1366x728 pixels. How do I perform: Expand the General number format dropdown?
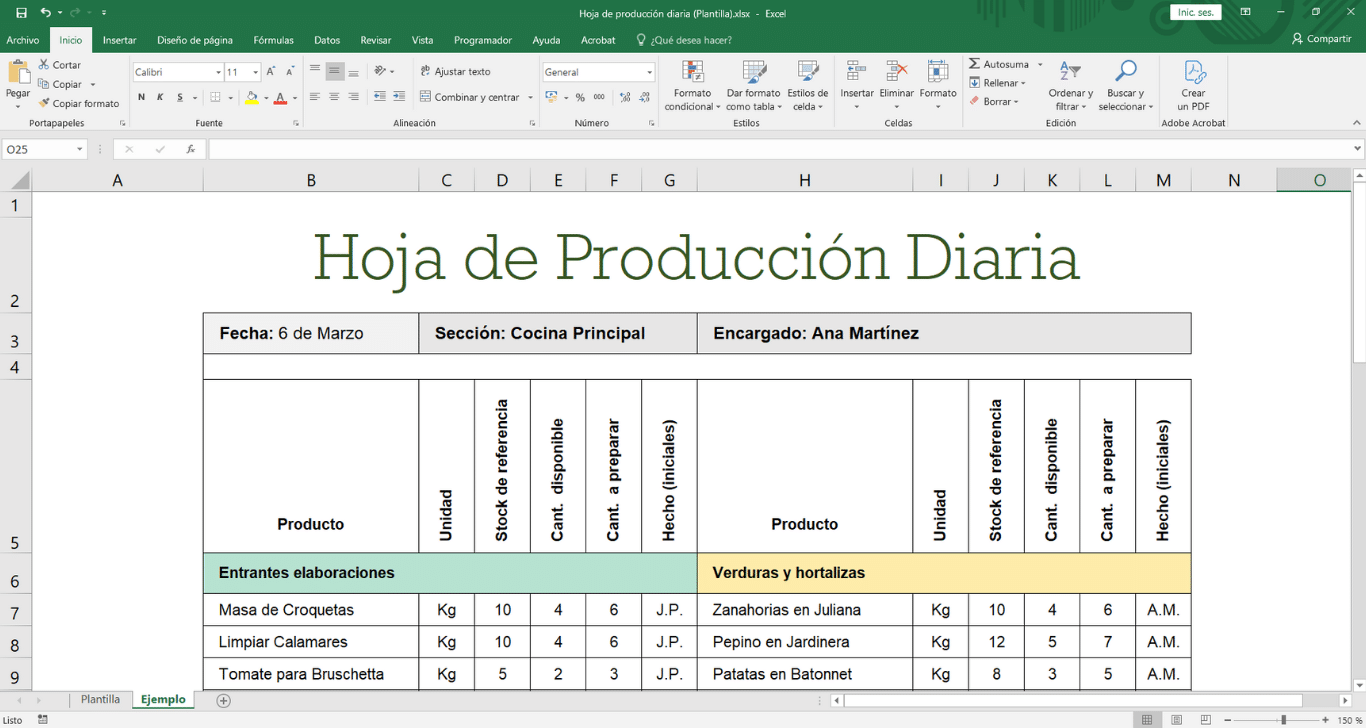pyautogui.click(x=649, y=72)
